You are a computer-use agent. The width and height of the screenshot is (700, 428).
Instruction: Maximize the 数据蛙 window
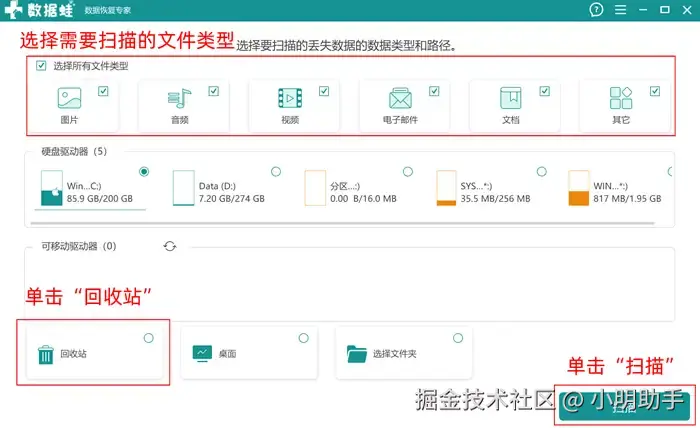[665, 9]
